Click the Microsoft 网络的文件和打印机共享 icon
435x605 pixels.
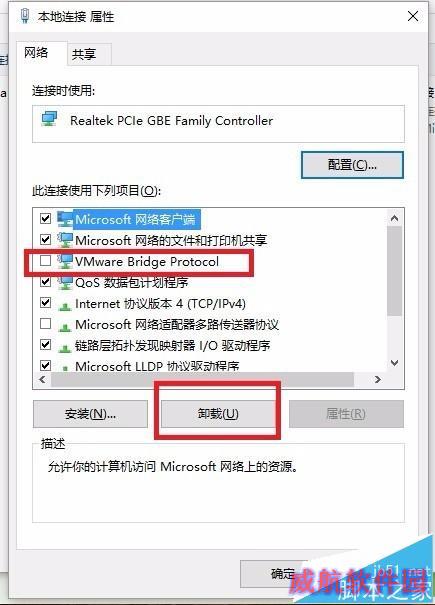(65, 240)
